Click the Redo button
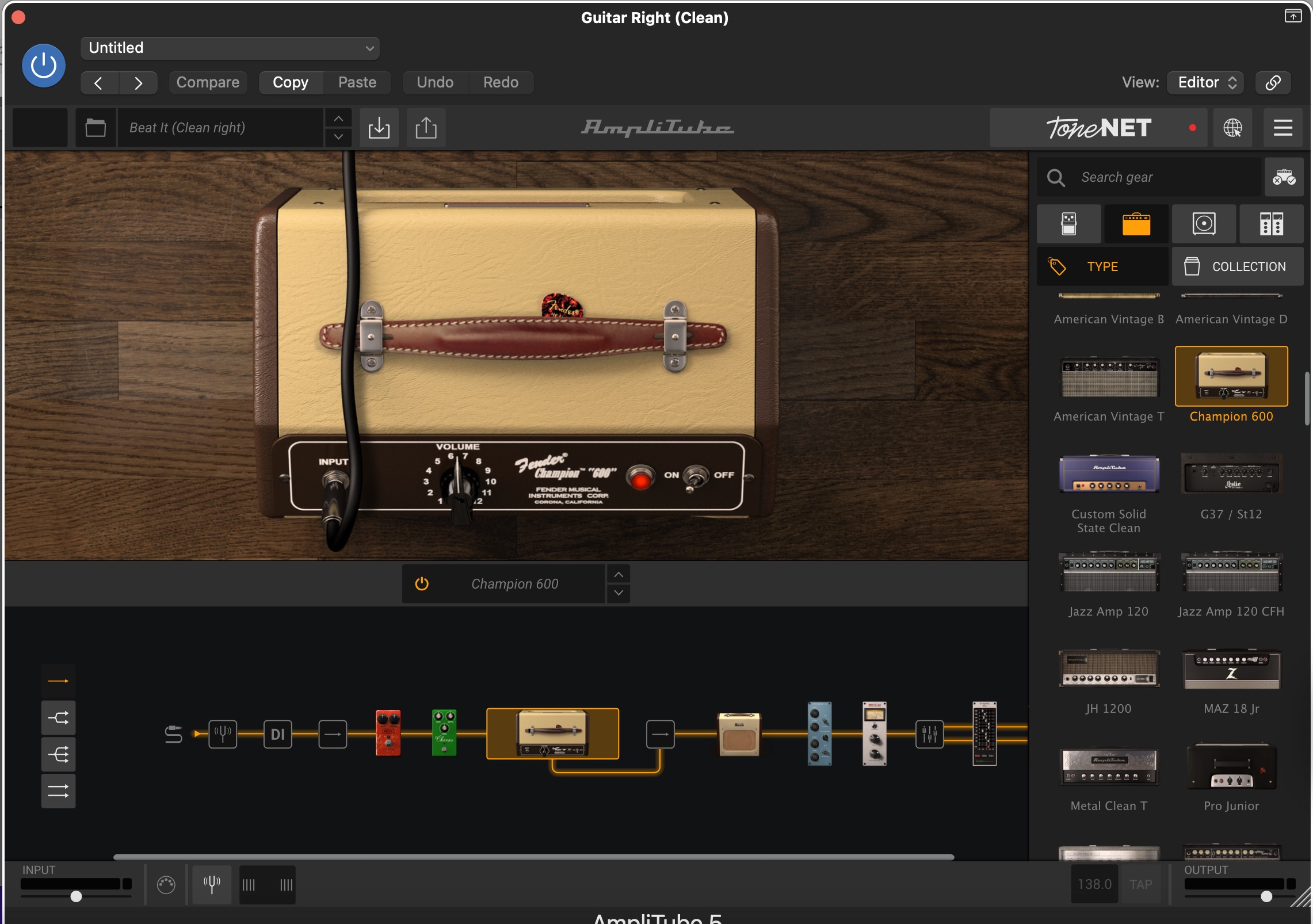This screenshot has width=1313, height=924. pyautogui.click(x=501, y=83)
